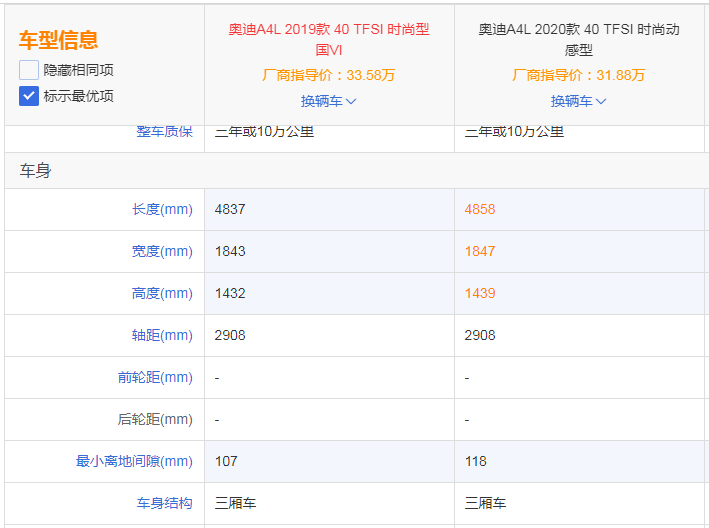Screen dimensions: 709x528
Task: Click the 后轮距(mm) row label
Action: tap(155, 420)
